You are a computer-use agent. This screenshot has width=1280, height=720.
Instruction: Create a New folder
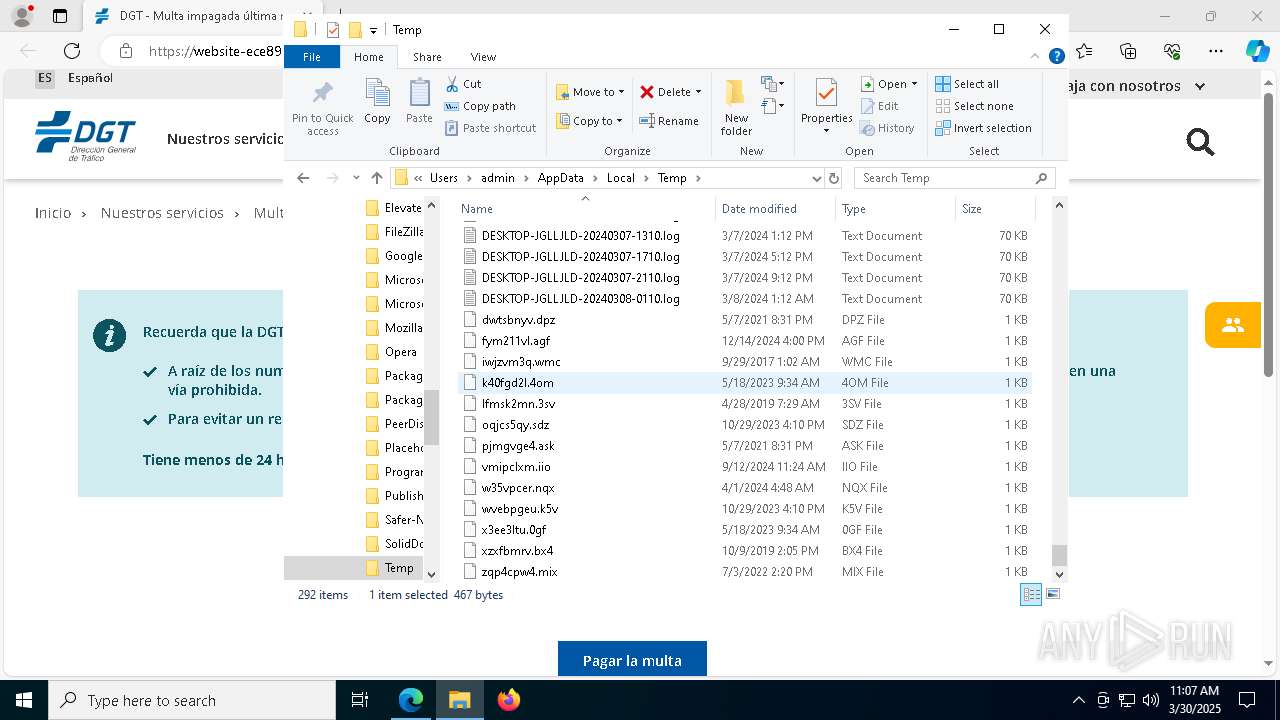pyautogui.click(x=736, y=107)
